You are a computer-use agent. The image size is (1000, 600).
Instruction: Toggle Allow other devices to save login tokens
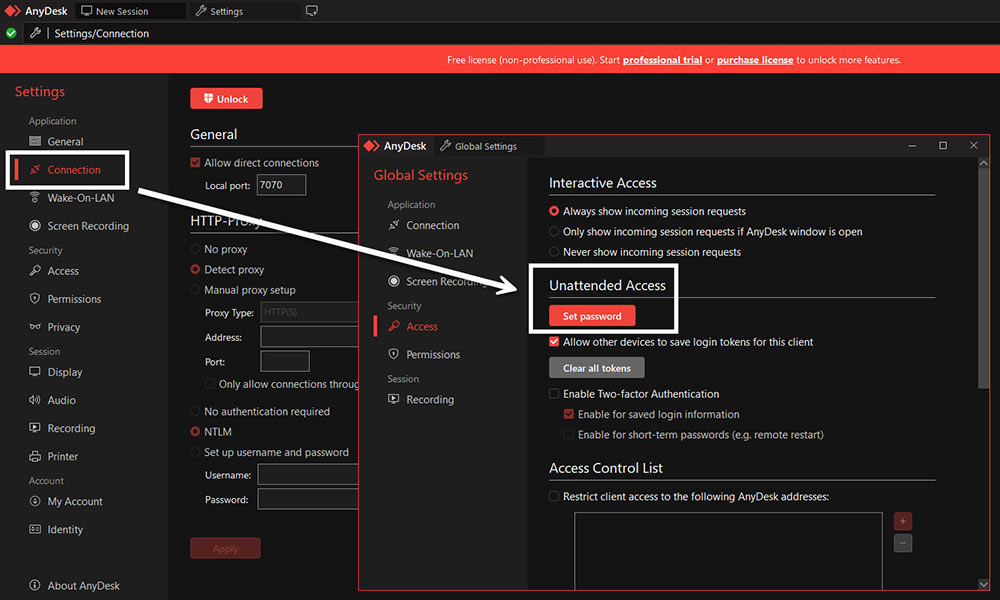pos(554,342)
